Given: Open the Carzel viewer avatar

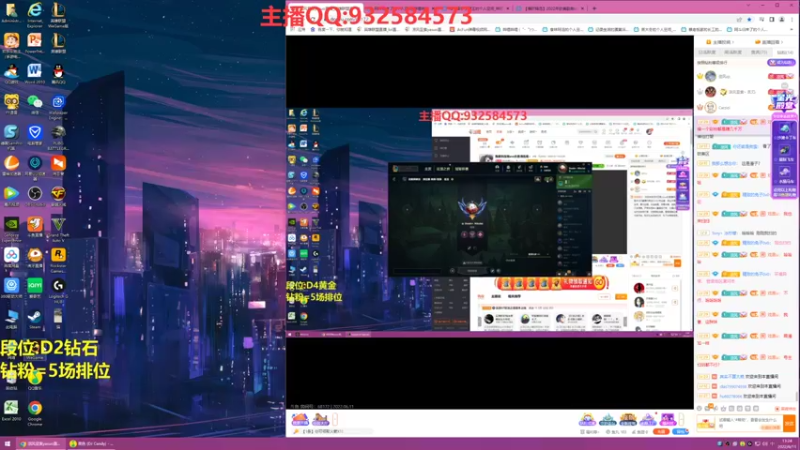Looking at the screenshot, I should tap(710, 108).
